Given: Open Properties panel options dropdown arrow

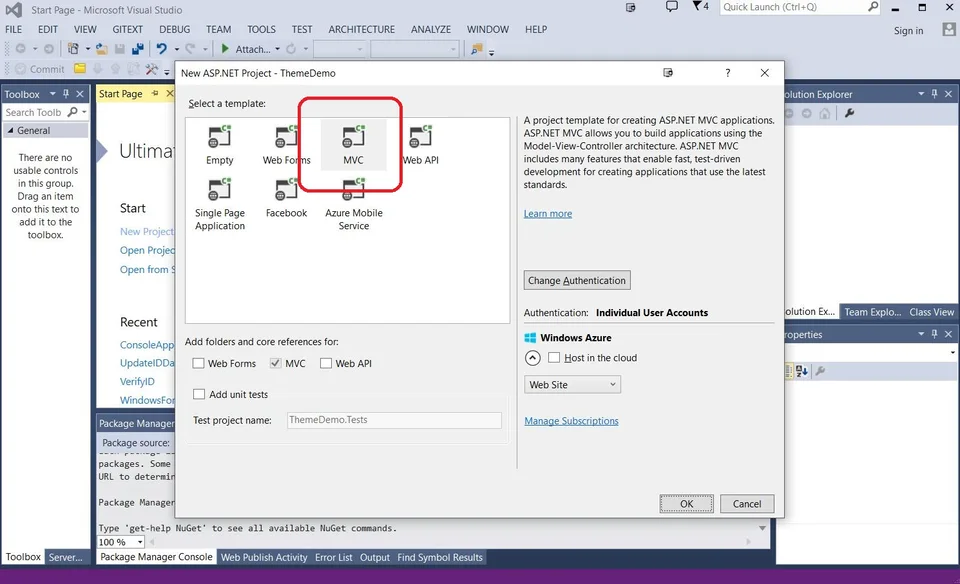Looking at the screenshot, I should point(921,334).
